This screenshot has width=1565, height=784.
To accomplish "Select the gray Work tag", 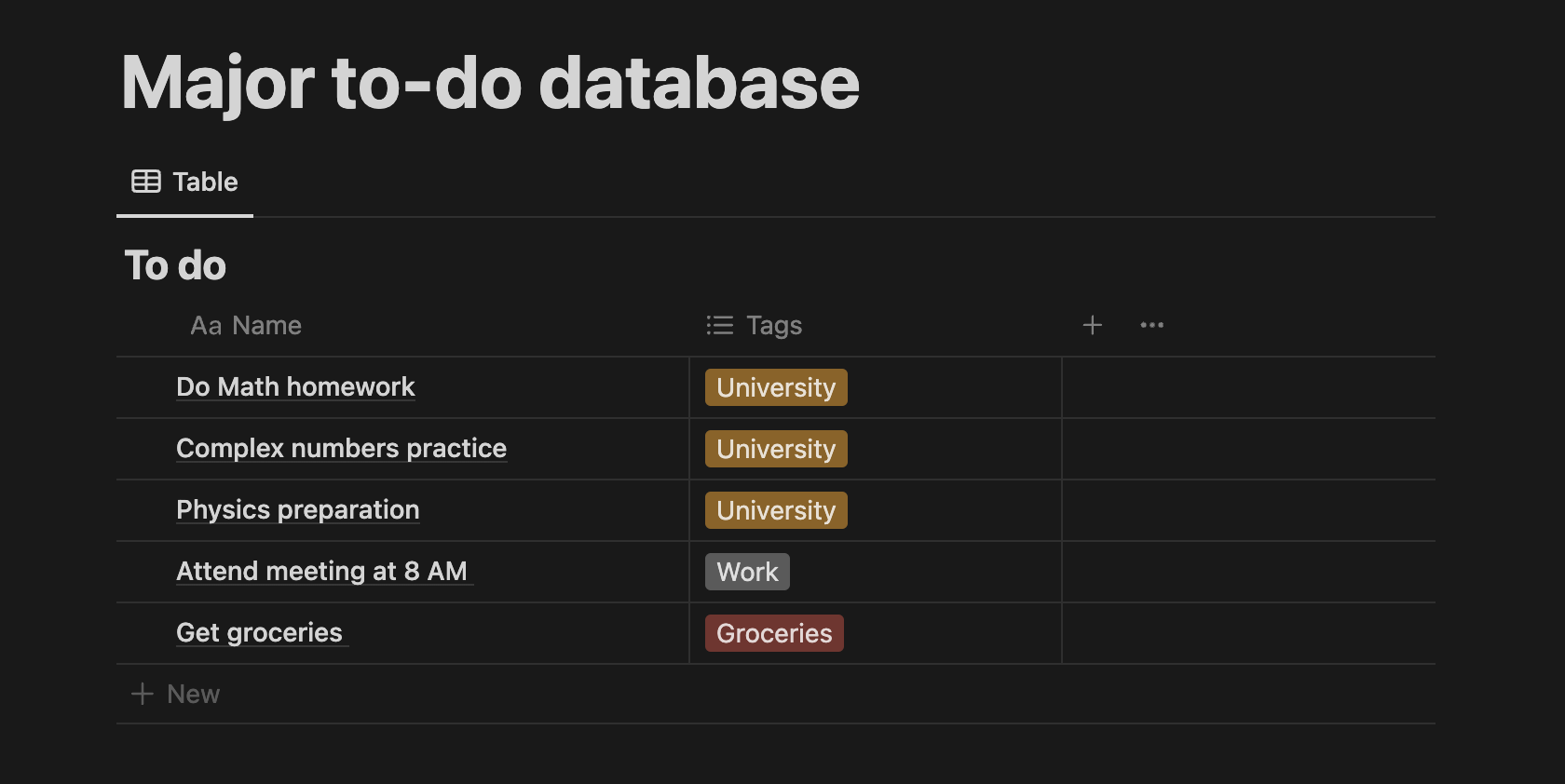I will coord(747,572).
